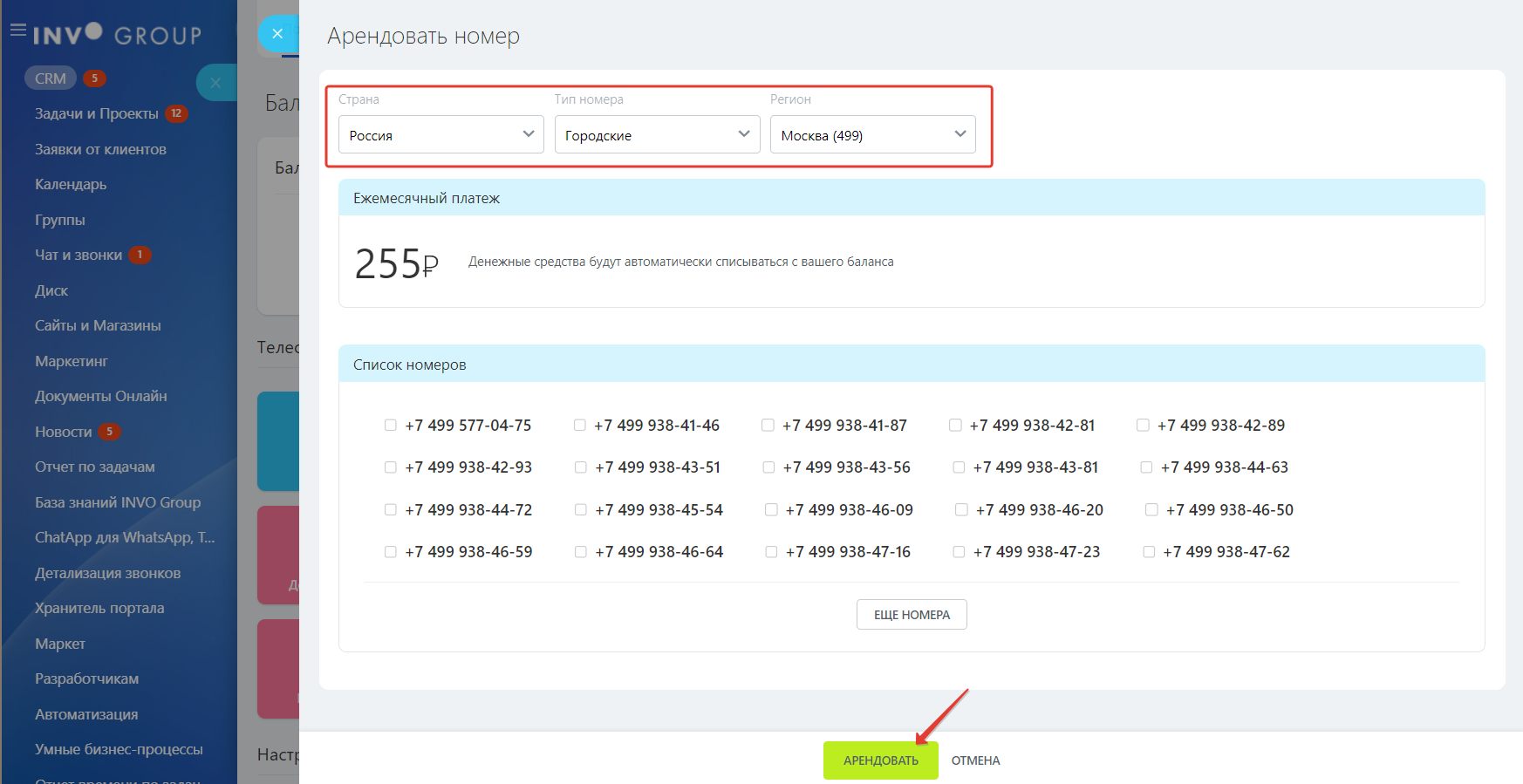Check number +7 499 938-41-46
The height and width of the screenshot is (784, 1523).
tap(580, 426)
